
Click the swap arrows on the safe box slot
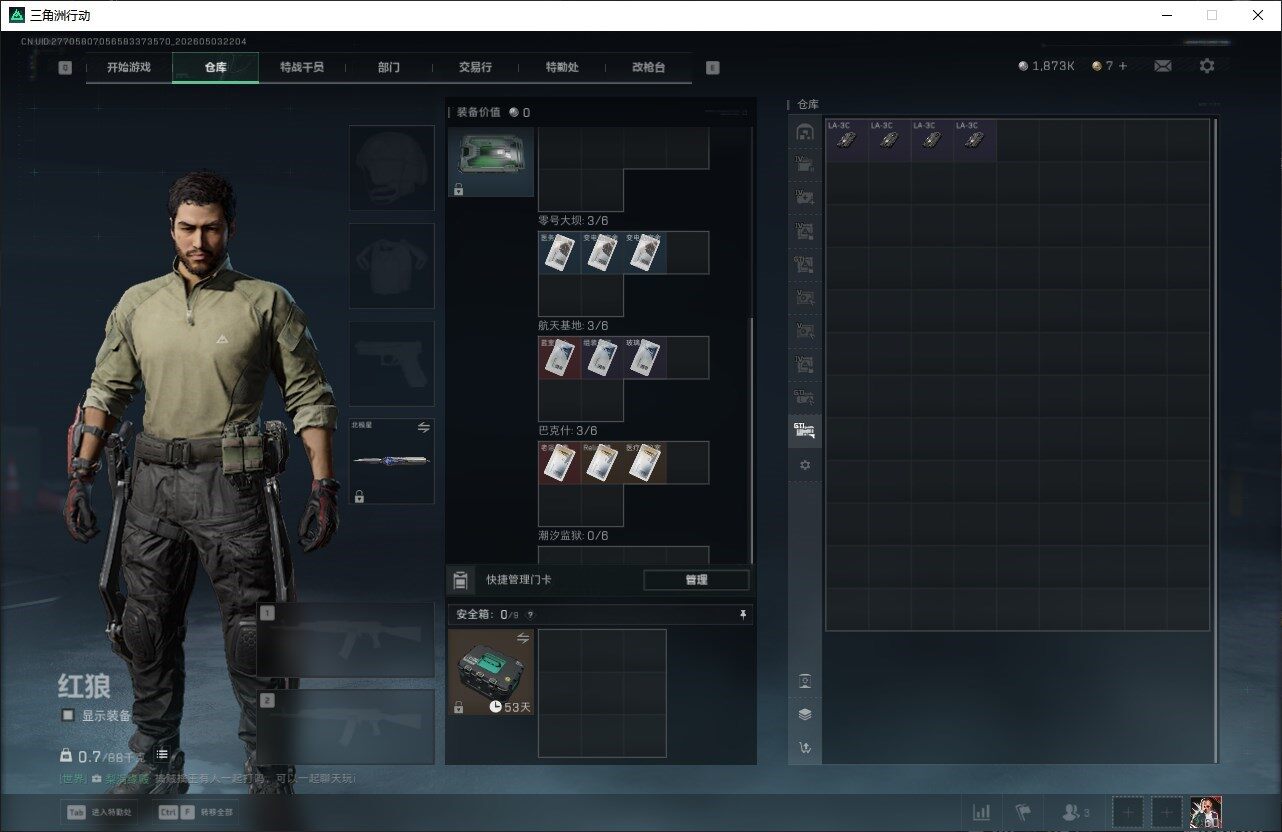pos(522,638)
